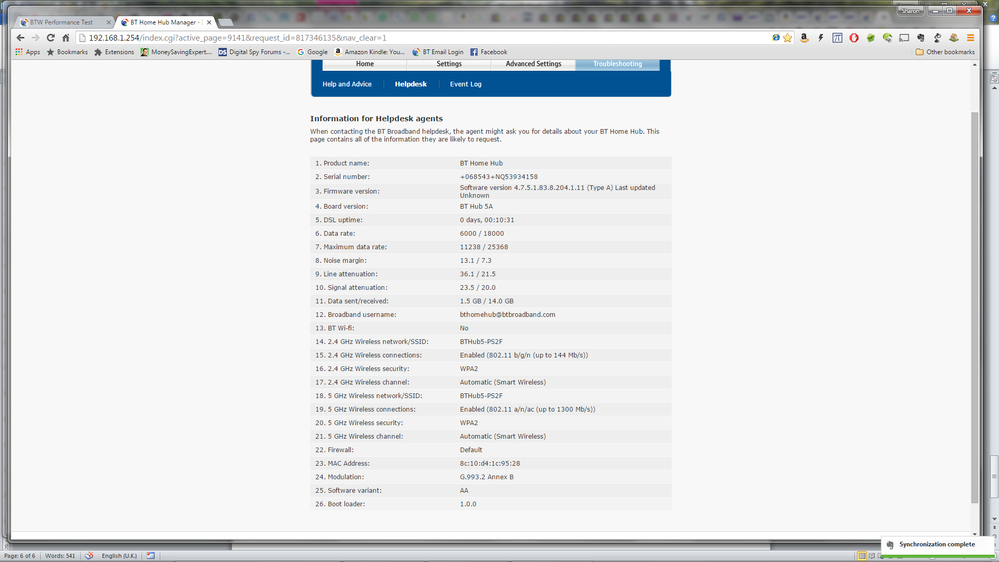Click line attenuation '36.1 / 21.5'
This screenshot has height=562, width=999.
coord(477,274)
